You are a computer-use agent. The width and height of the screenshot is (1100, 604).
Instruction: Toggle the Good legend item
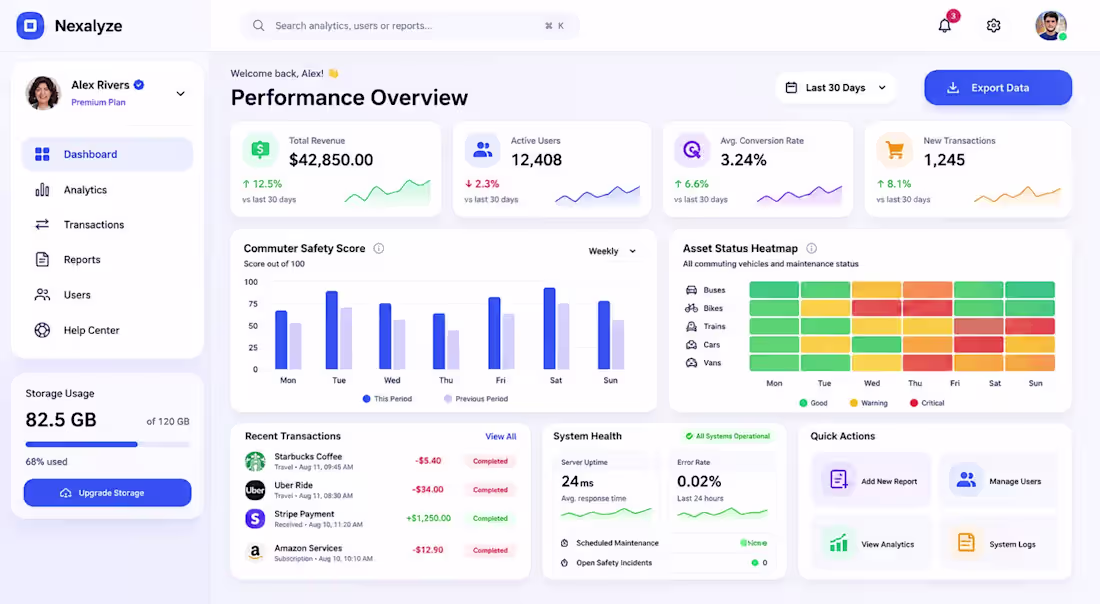coord(814,403)
